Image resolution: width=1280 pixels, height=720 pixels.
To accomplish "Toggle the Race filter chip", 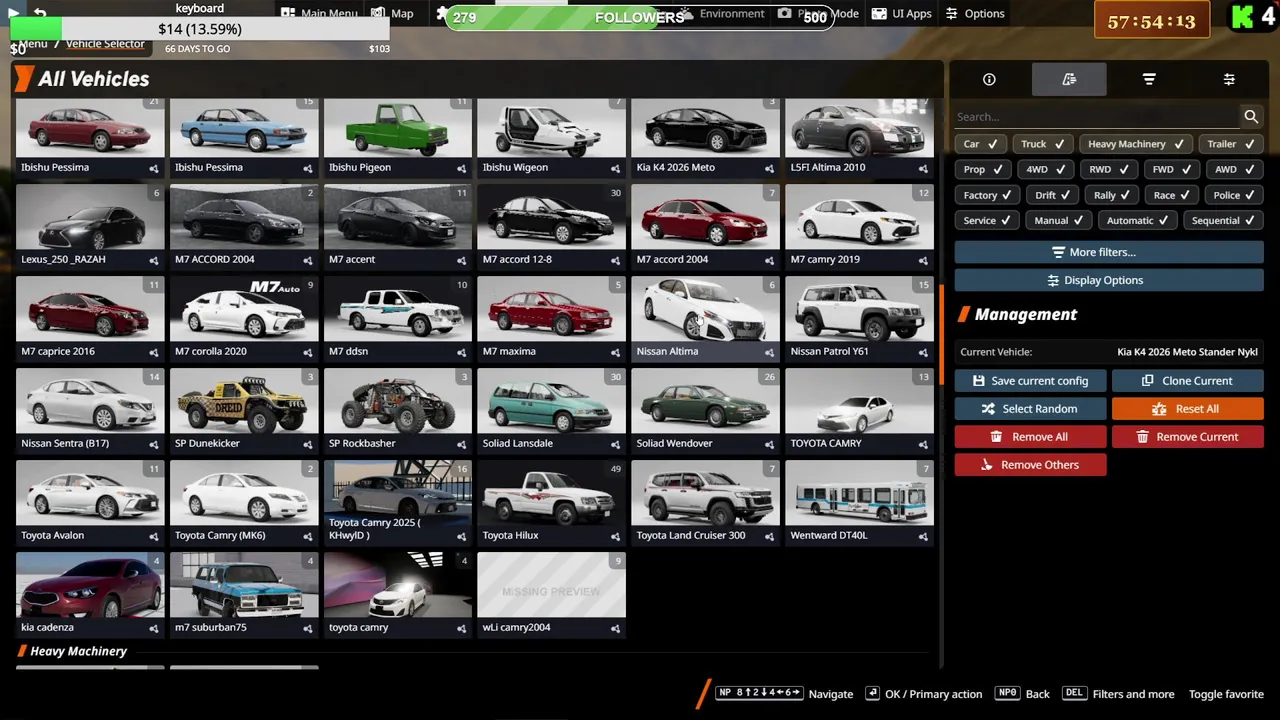I will point(1172,195).
